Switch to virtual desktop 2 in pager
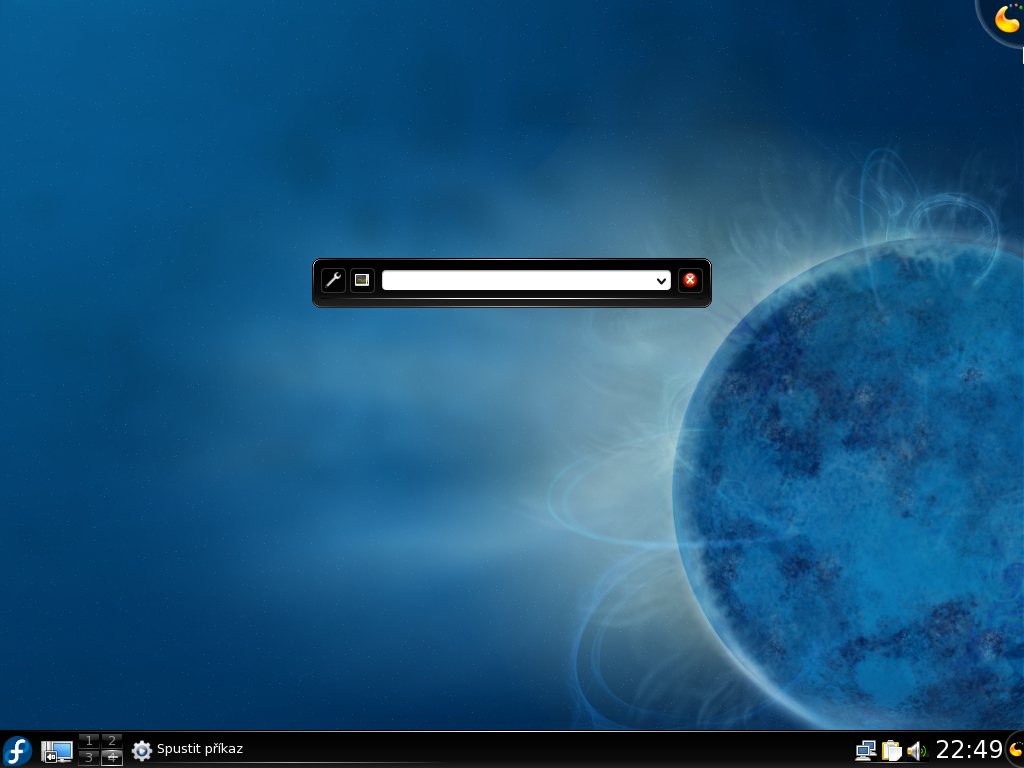 coord(112,741)
